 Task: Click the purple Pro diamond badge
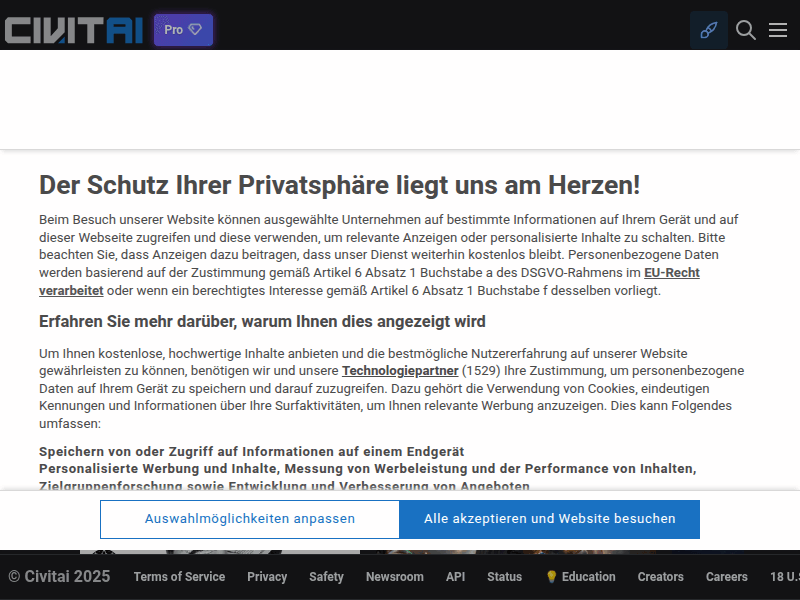(x=183, y=30)
